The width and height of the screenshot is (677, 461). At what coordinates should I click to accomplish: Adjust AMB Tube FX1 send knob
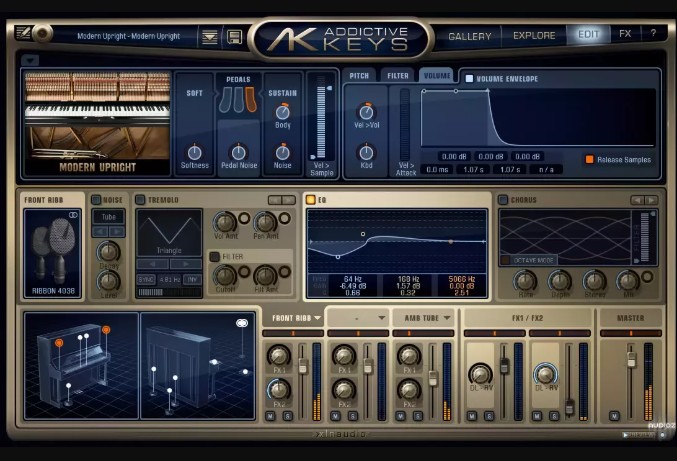(409, 356)
